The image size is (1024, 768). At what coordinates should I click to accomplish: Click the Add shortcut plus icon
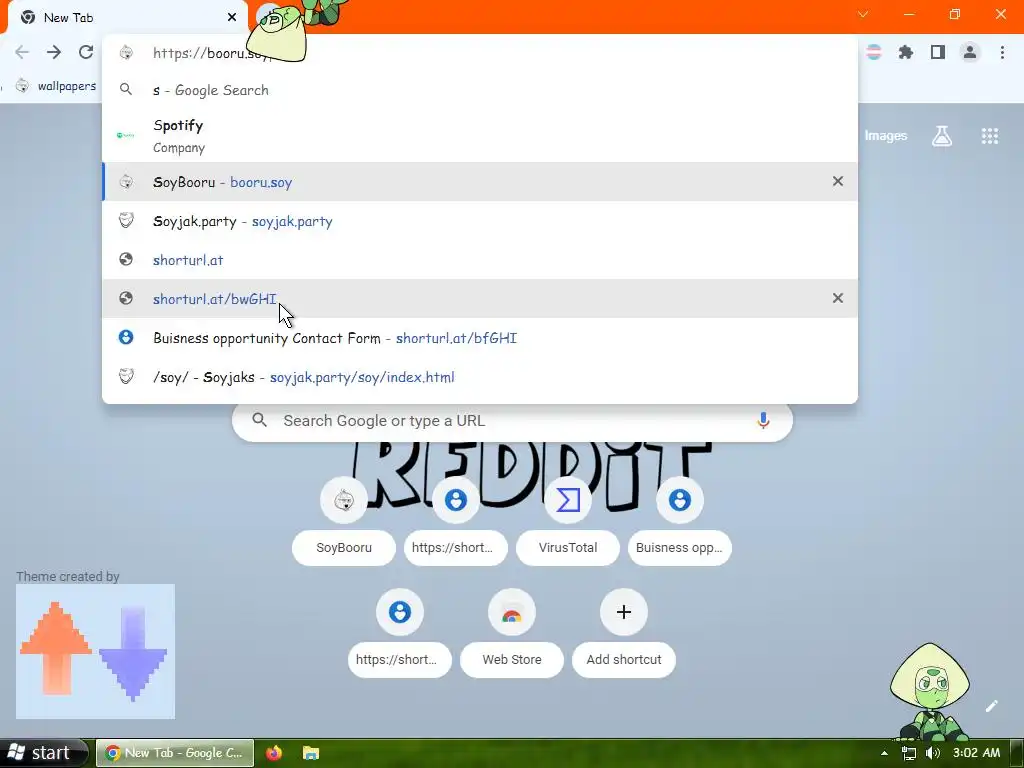coord(624,612)
